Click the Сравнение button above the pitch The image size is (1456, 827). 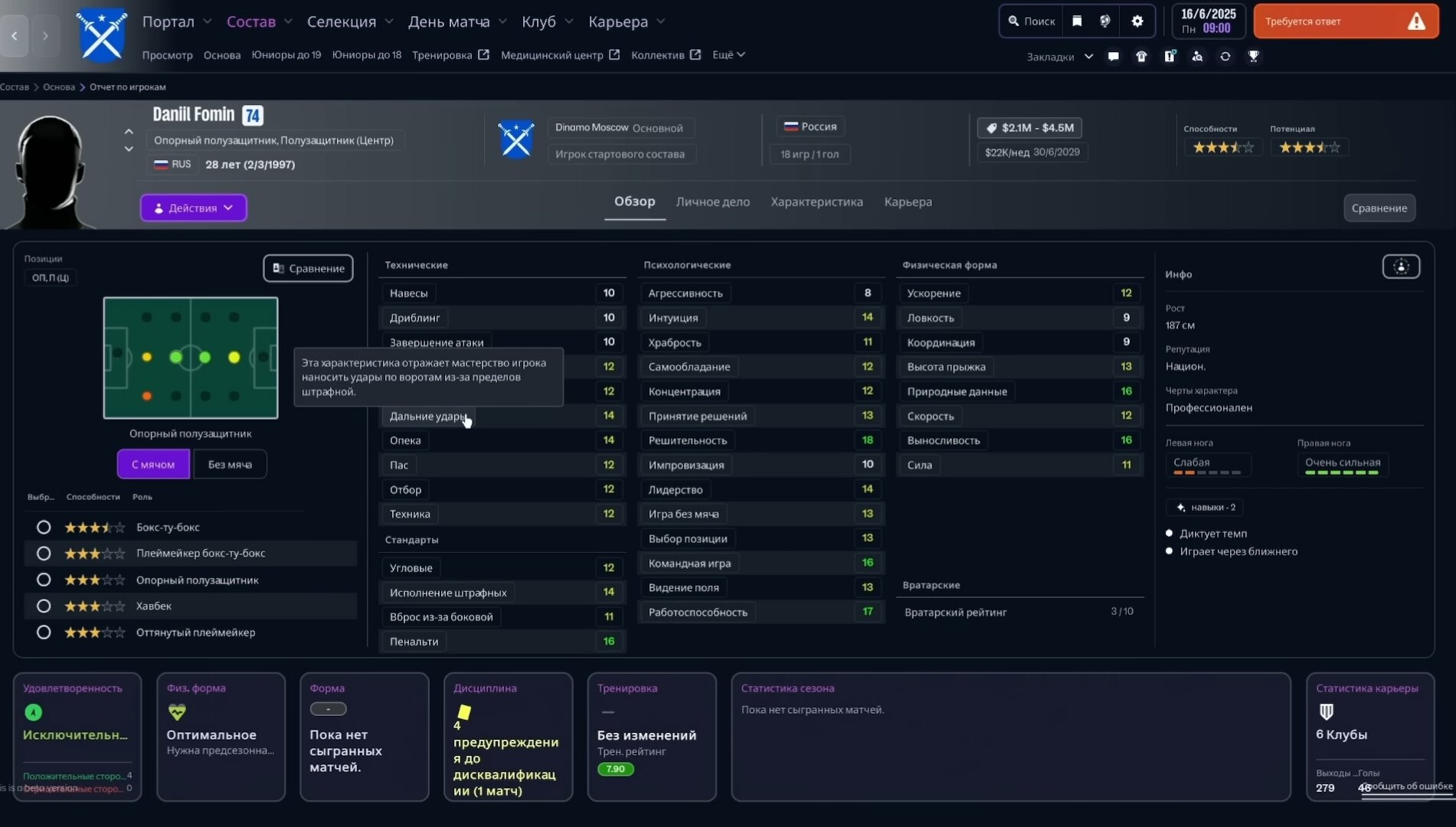pyautogui.click(x=308, y=269)
